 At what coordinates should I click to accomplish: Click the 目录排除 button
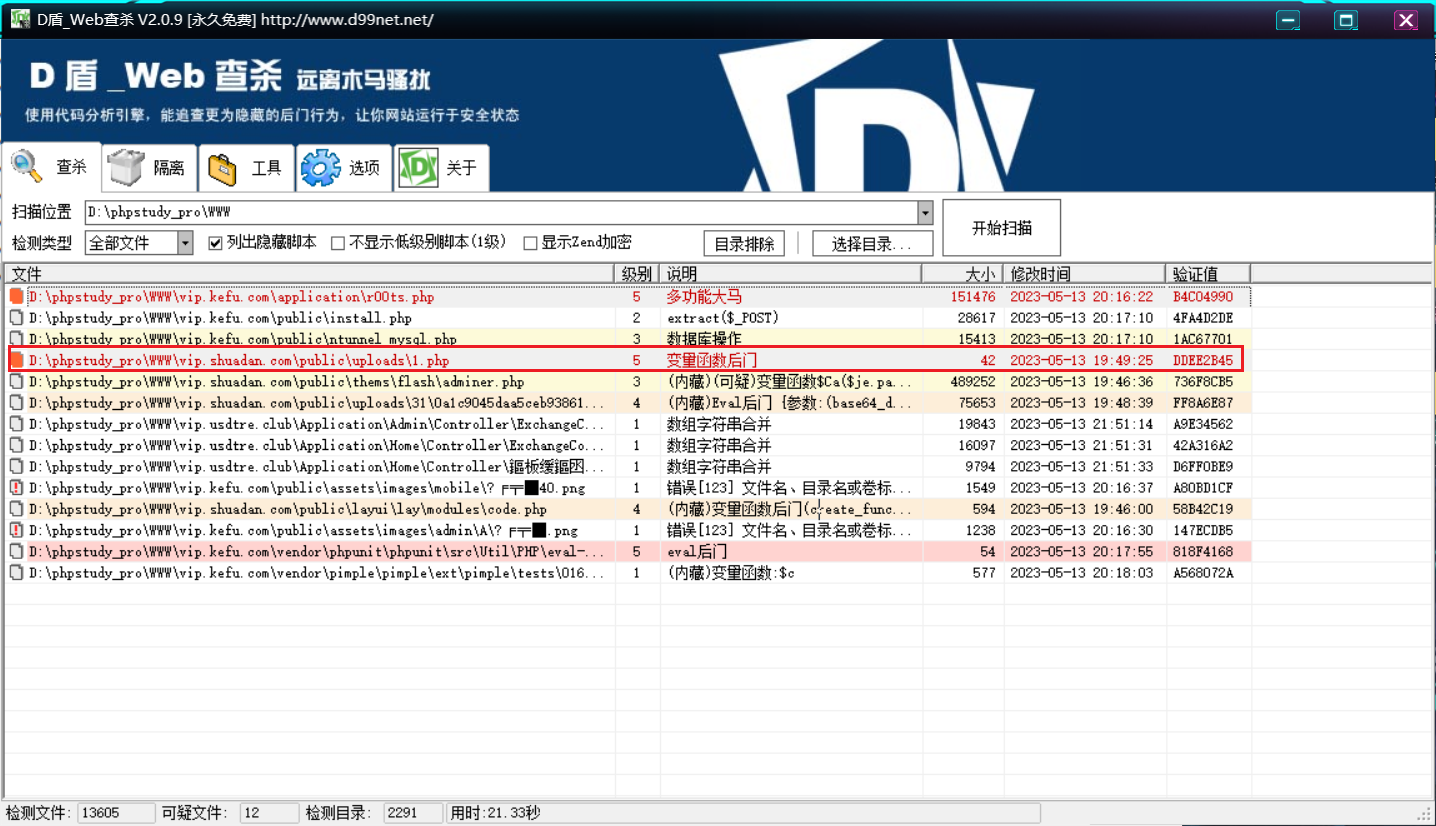pos(744,244)
